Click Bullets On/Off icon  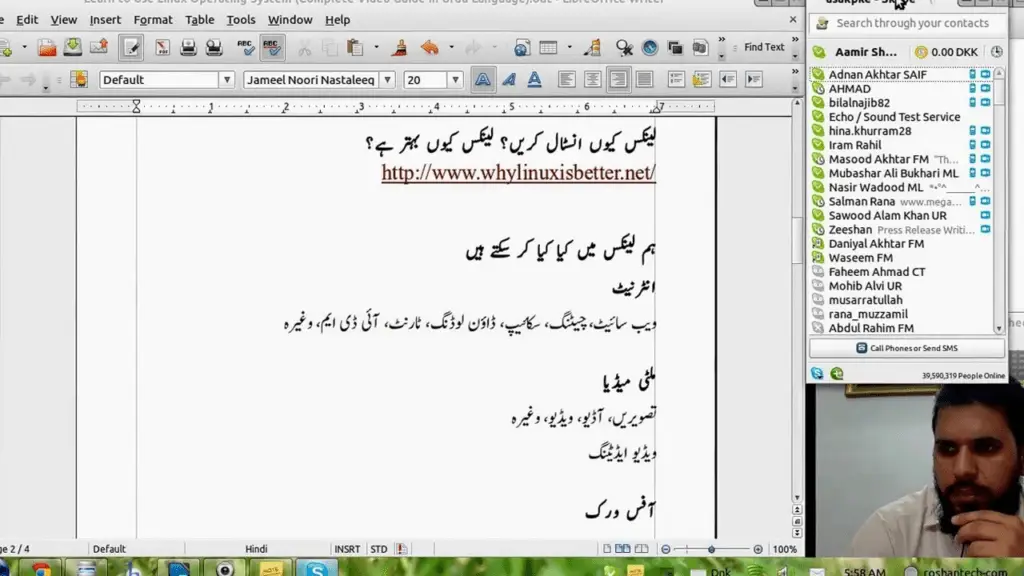701,80
